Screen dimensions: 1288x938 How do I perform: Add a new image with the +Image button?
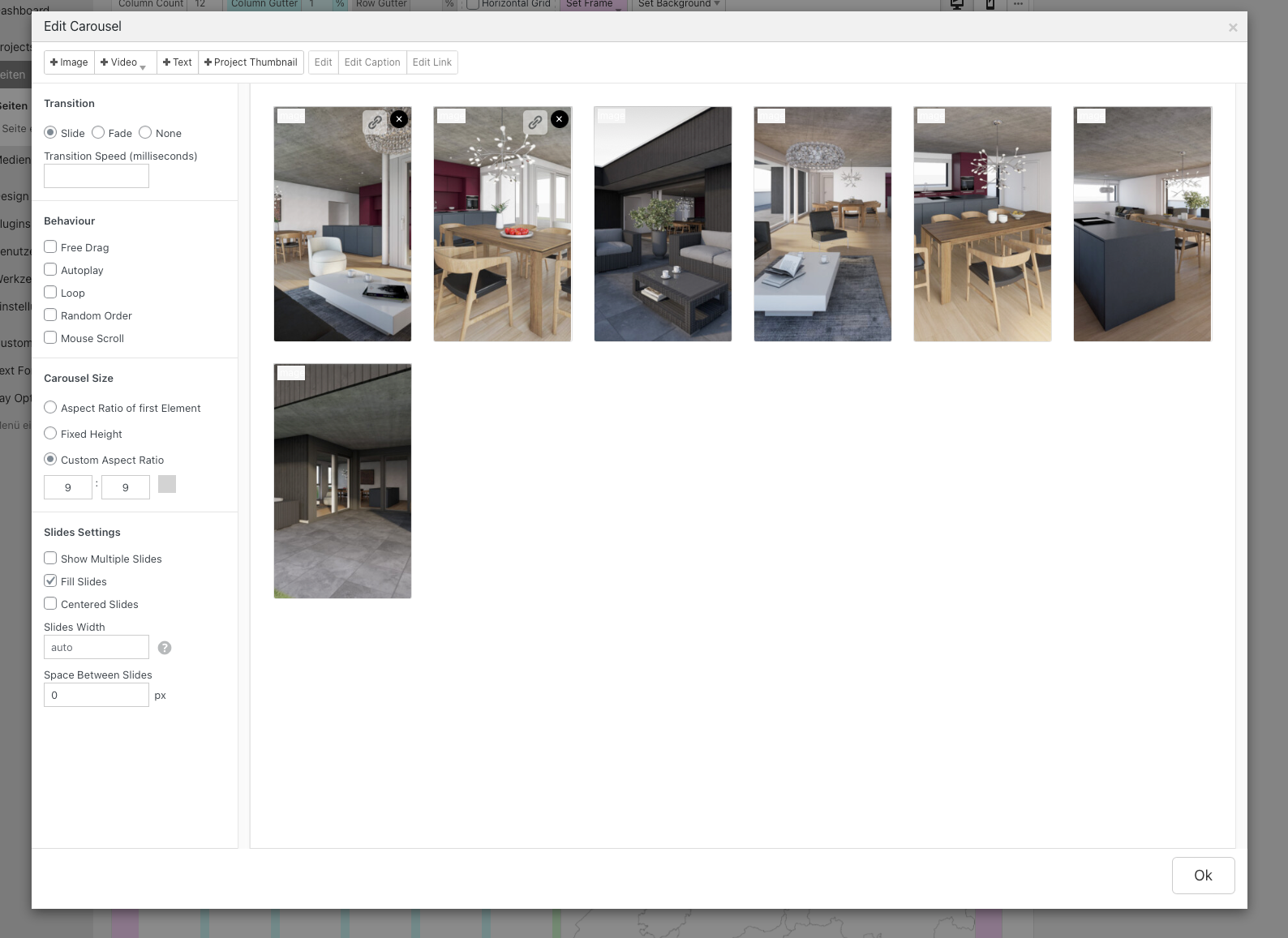pyautogui.click(x=69, y=62)
